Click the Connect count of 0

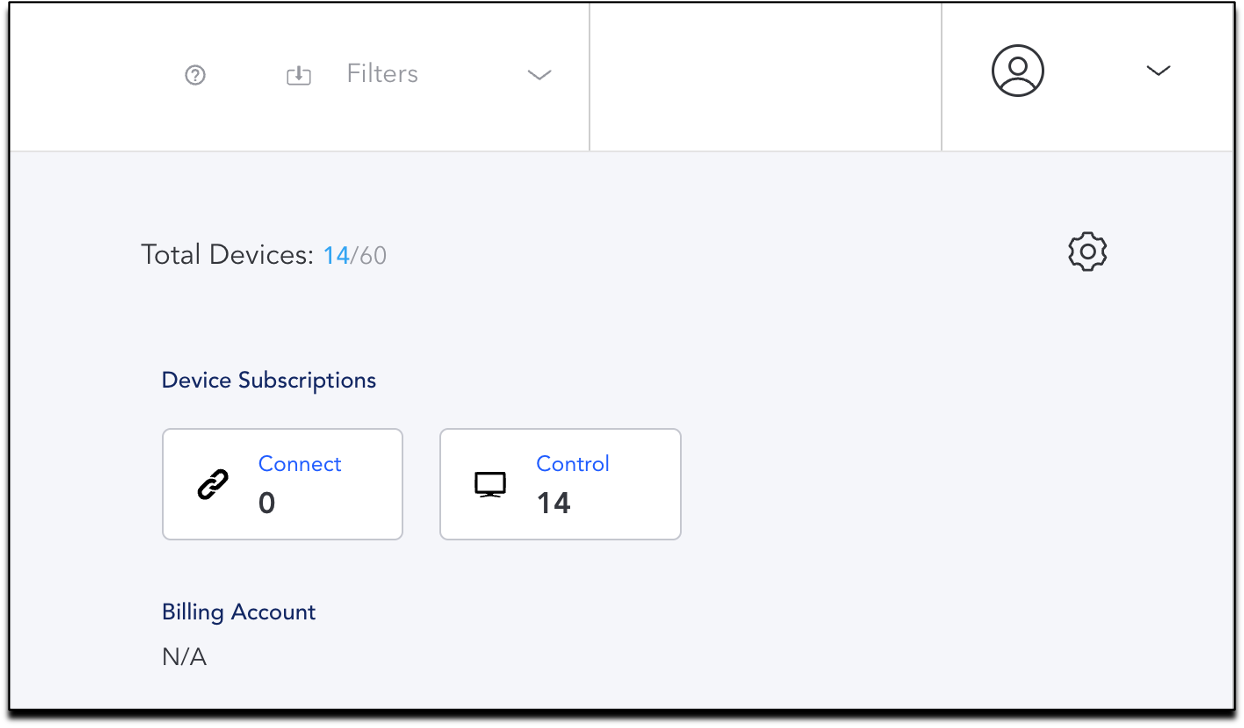[x=267, y=503]
